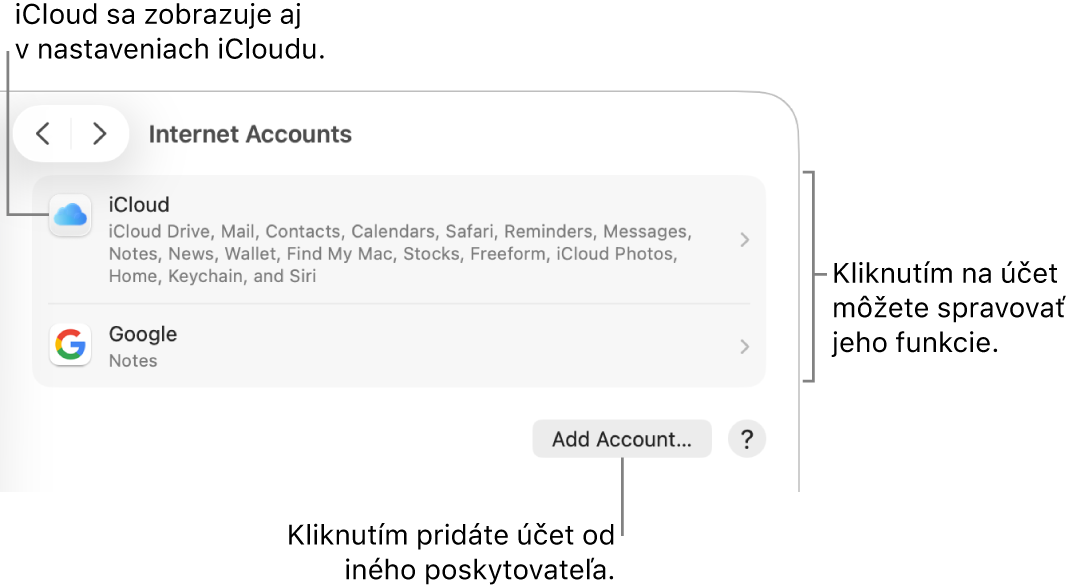1075x588 pixels.
Task: Open the help question mark button
Action: coord(747,439)
